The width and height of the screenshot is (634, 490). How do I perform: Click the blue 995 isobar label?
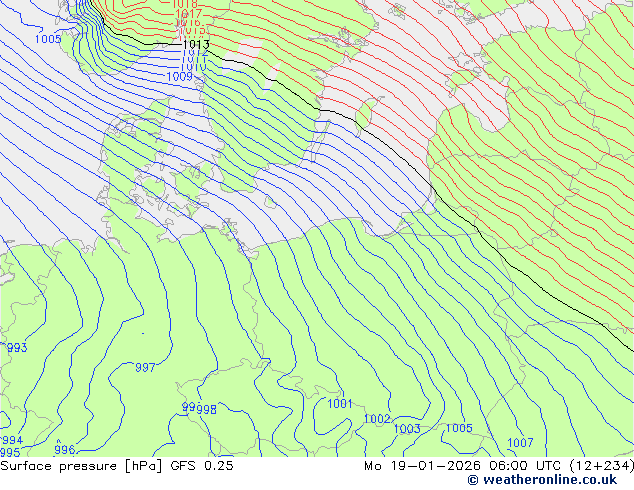(x=10, y=452)
